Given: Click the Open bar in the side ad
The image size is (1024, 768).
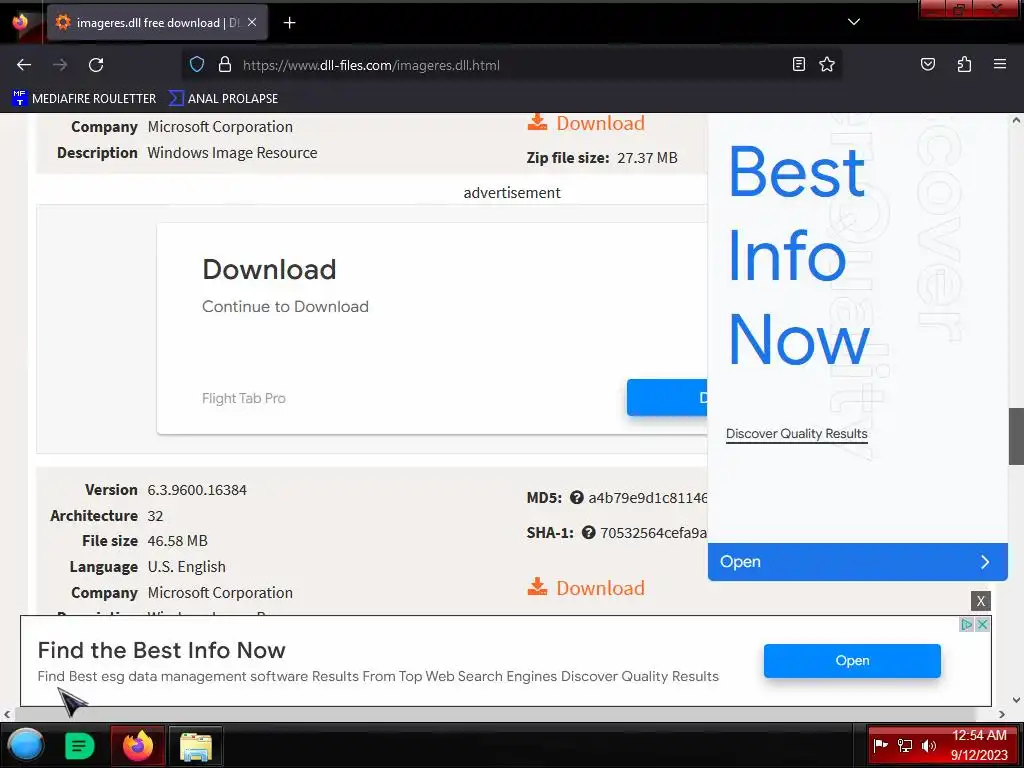Looking at the screenshot, I should [857, 562].
